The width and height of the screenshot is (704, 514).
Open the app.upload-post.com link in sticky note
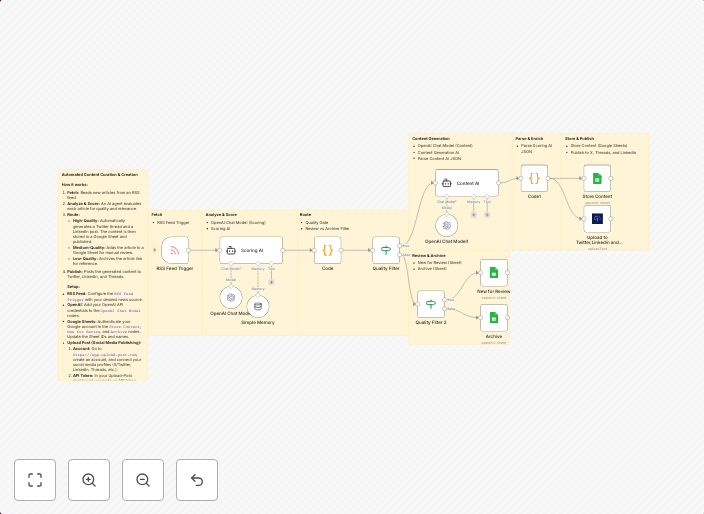click(105, 355)
